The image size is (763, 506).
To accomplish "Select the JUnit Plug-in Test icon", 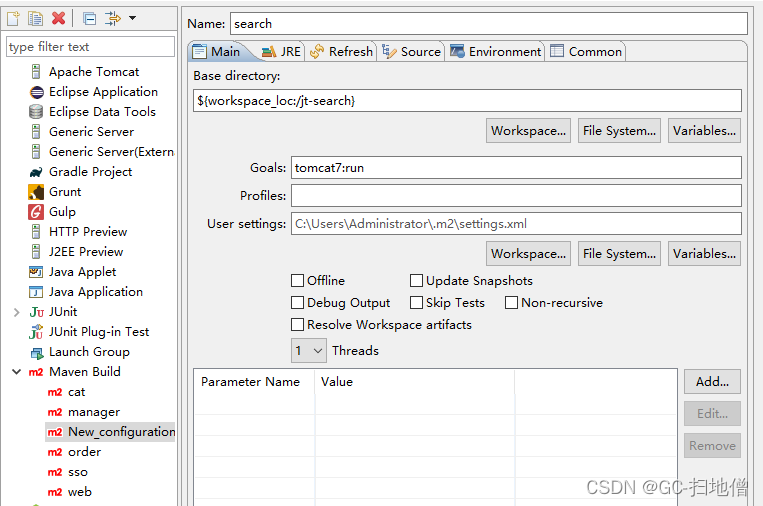I will (36, 332).
